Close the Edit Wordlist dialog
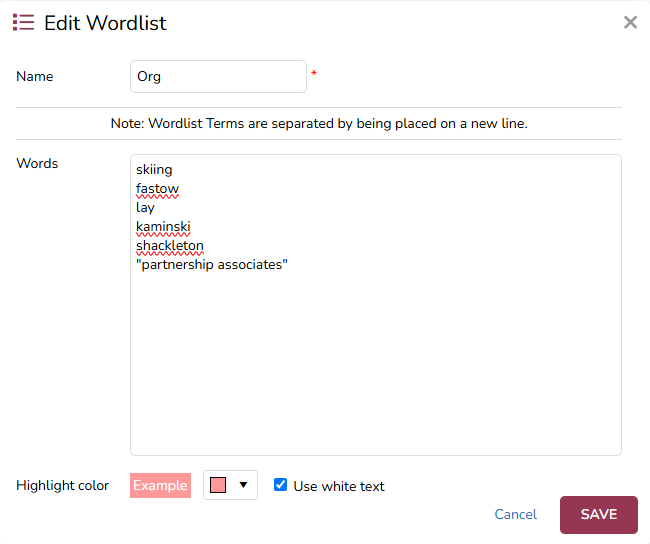Image resolution: width=650 pixels, height=544 pixels. click(630, 22)
